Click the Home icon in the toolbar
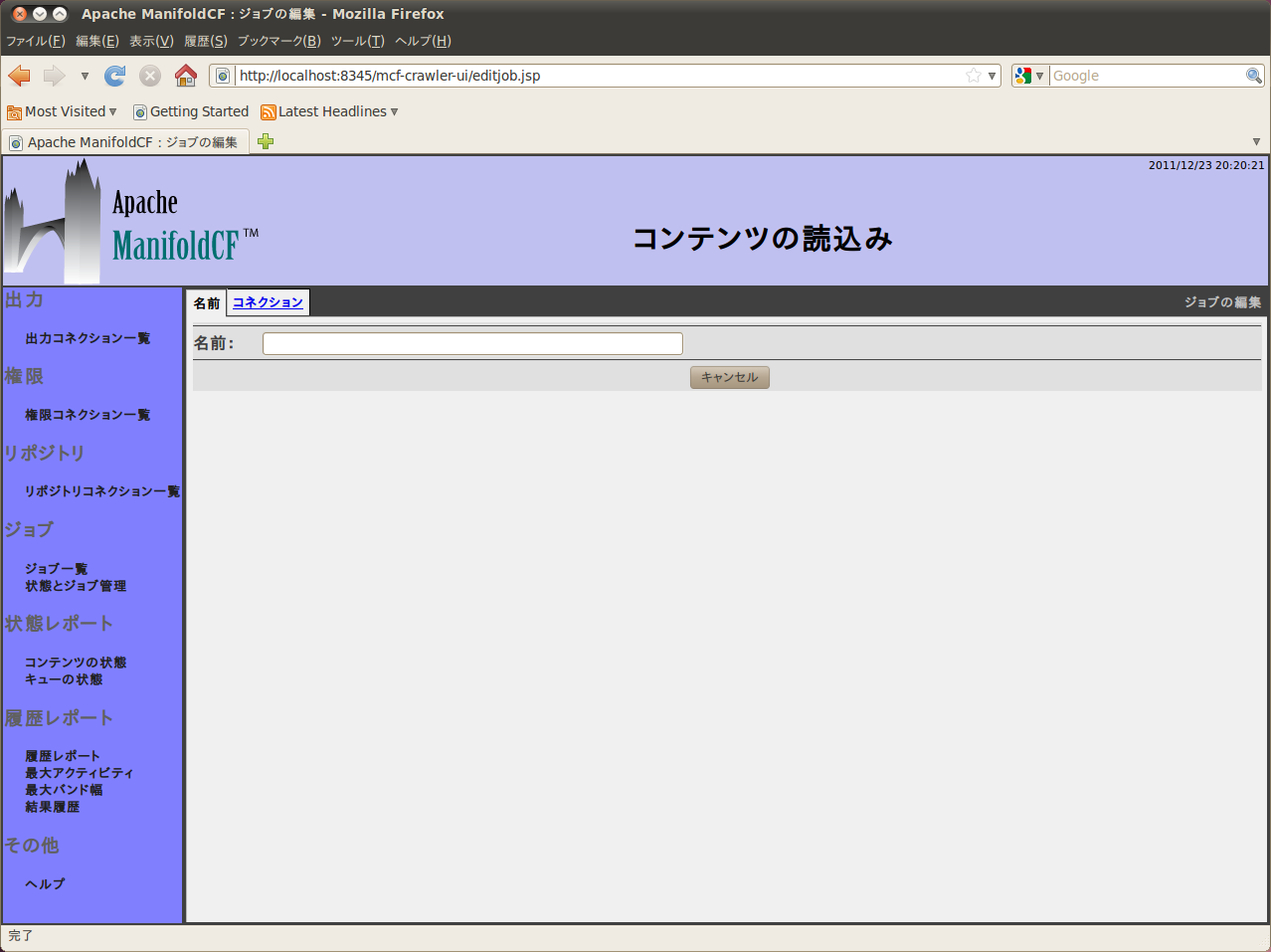The image size is (1271, 952). pyautogui.click(x=186, y=76)
